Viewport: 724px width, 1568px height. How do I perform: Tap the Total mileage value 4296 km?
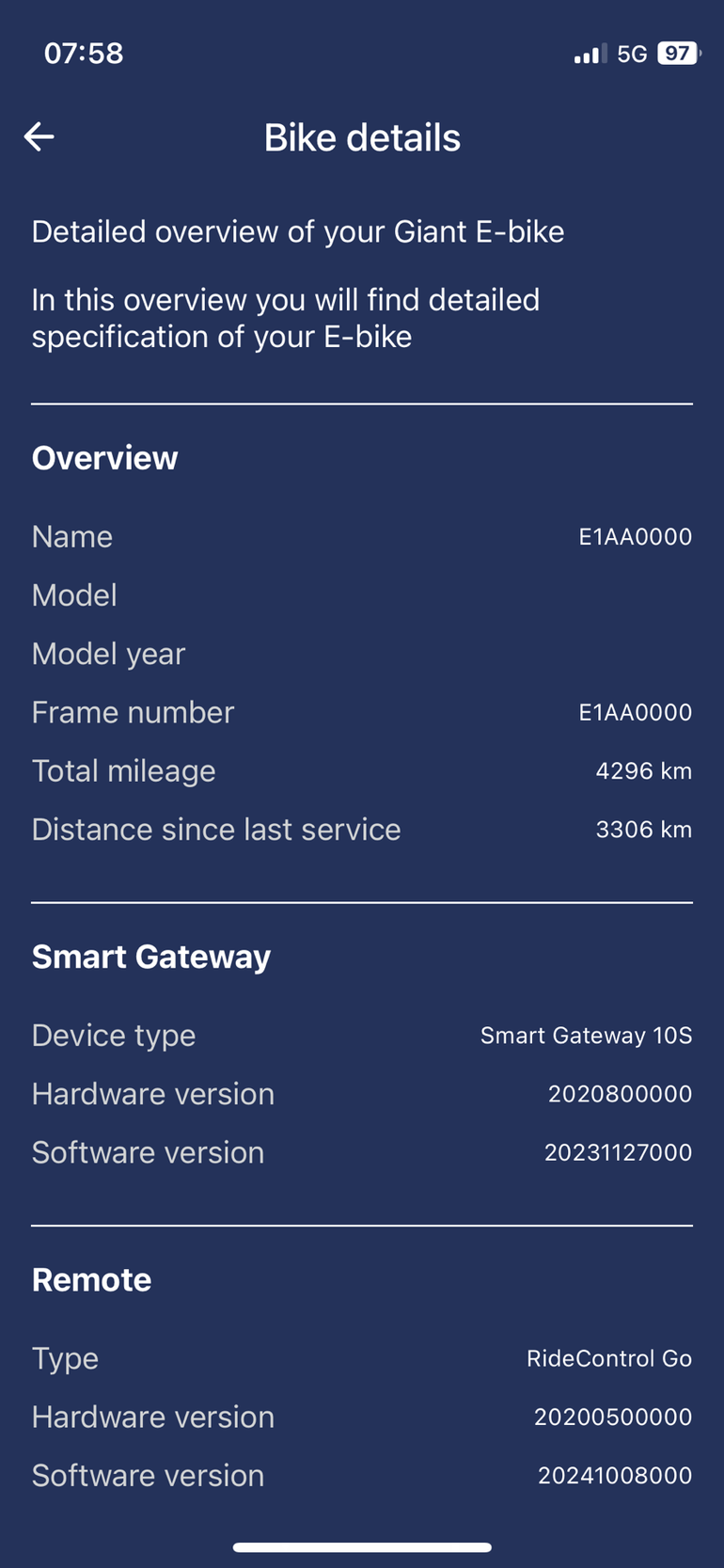pyautogui.click(x=643, y=771)
